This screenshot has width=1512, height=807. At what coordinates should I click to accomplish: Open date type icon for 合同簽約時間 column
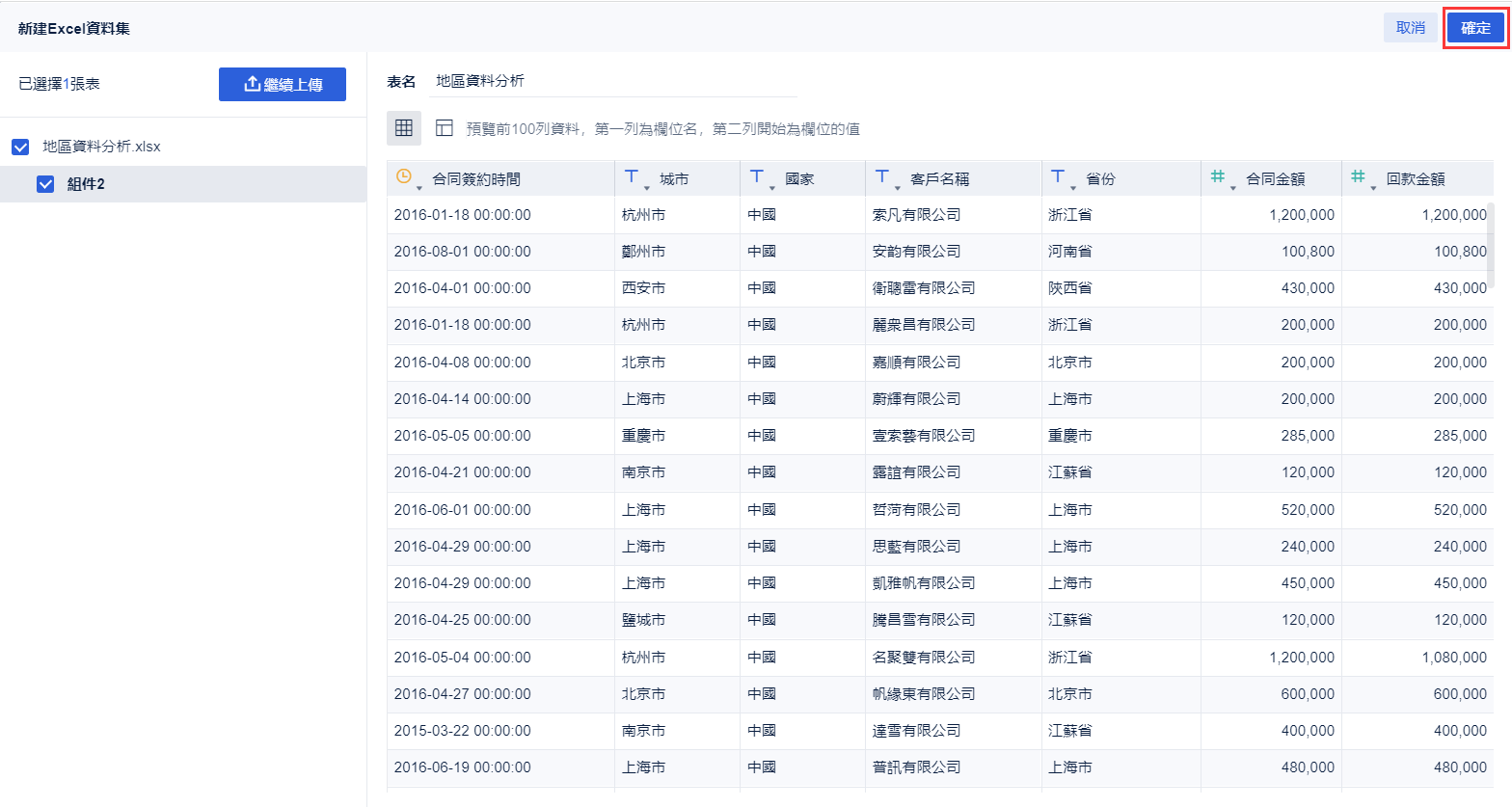click(x=405, y=177)
